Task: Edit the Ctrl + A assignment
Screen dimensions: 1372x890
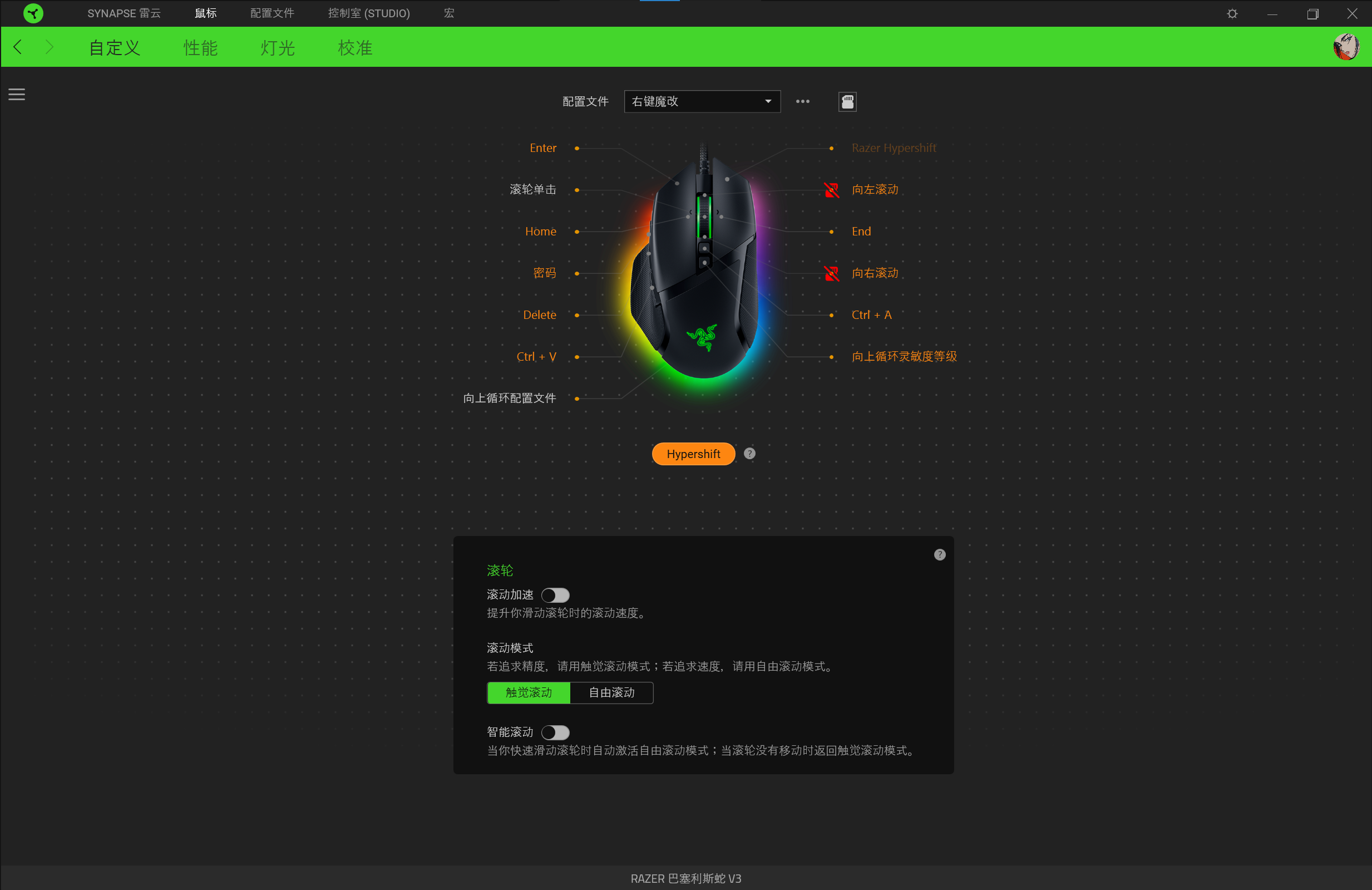Action: 871,315
